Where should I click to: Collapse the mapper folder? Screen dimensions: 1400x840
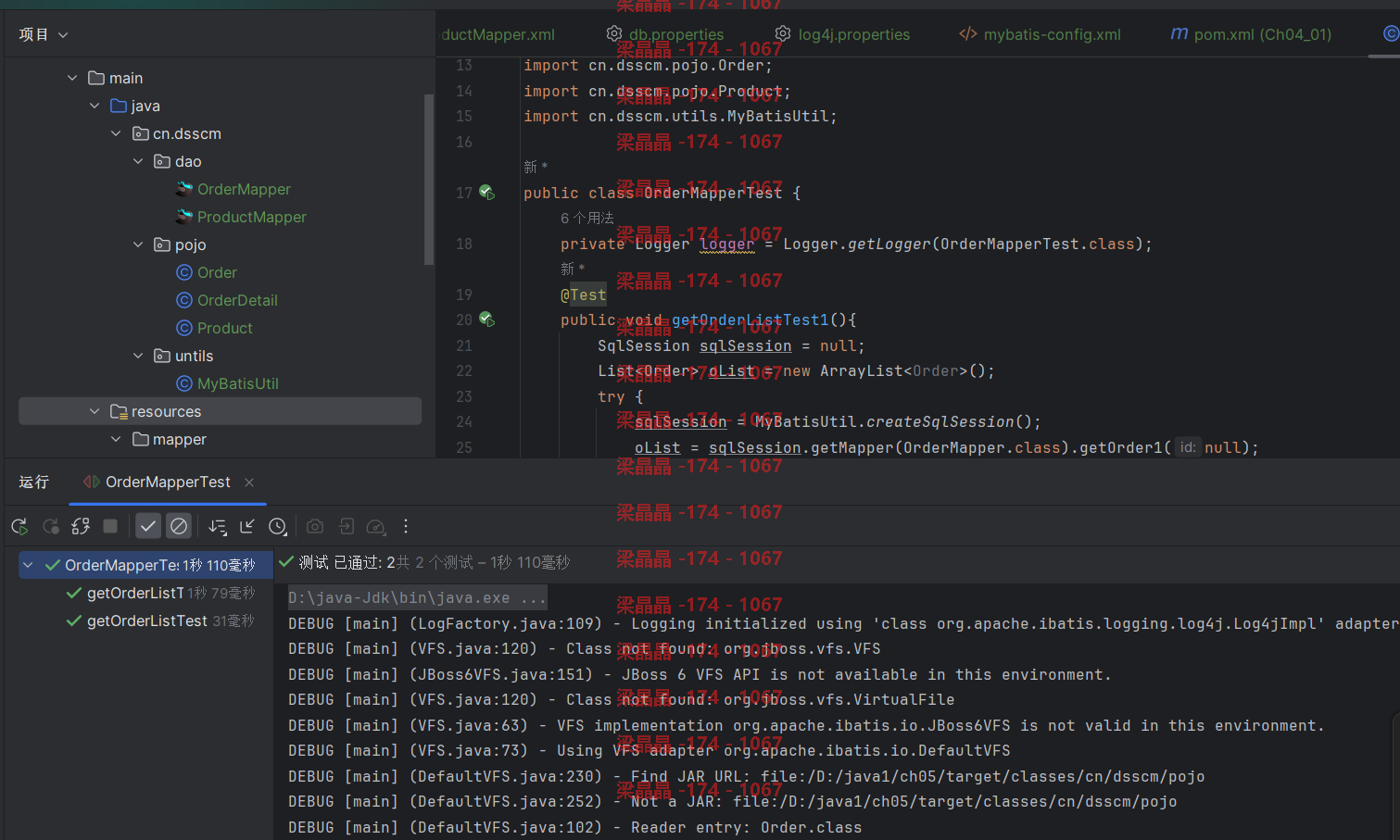[116, 439]
